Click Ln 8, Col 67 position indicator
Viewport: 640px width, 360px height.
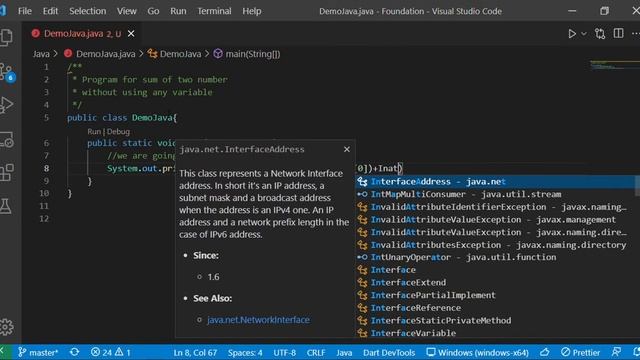pyautogui.click(x=195, y=352)
